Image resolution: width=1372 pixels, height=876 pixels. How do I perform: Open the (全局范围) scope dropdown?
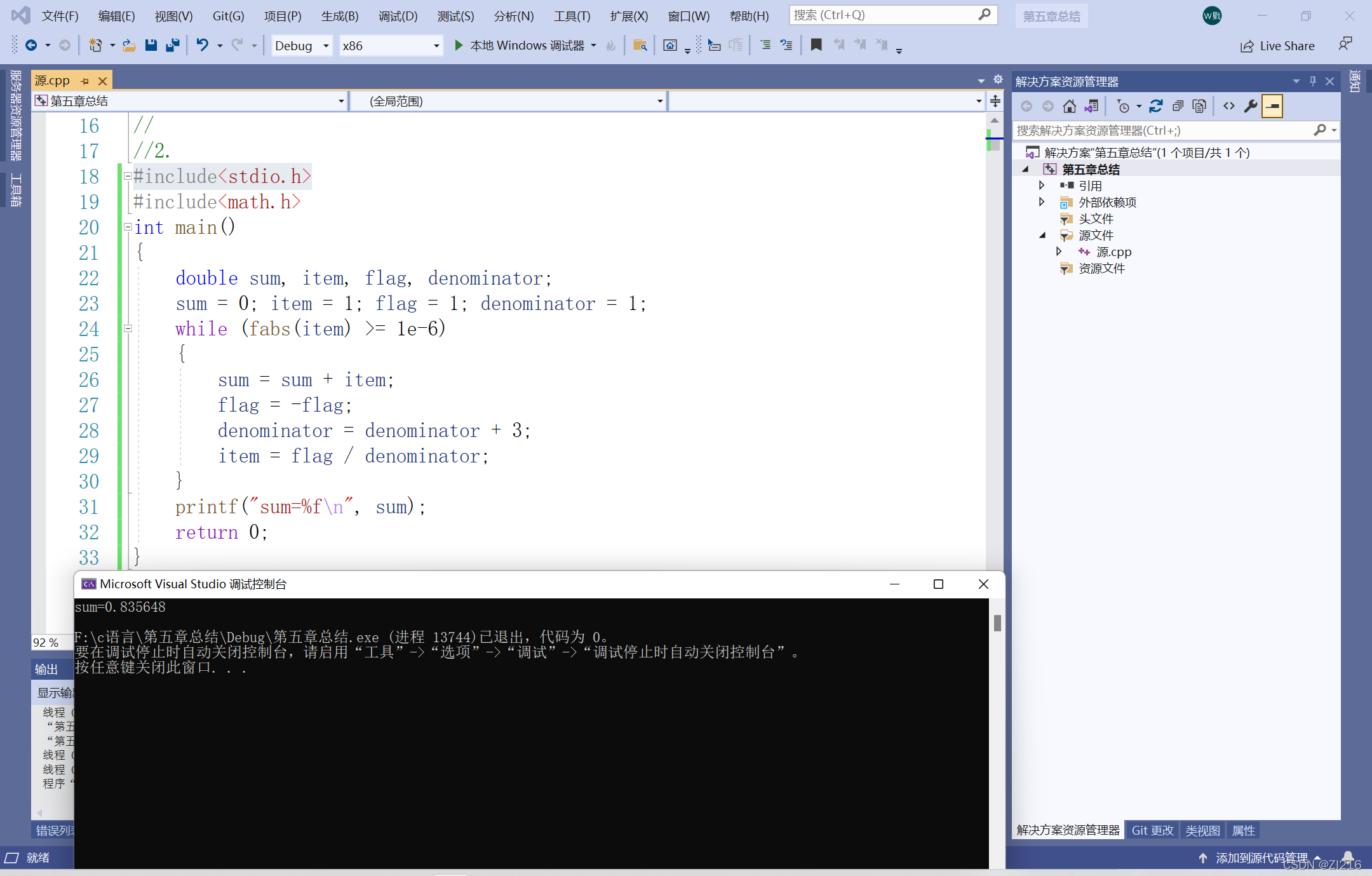[x=509, y=101]
